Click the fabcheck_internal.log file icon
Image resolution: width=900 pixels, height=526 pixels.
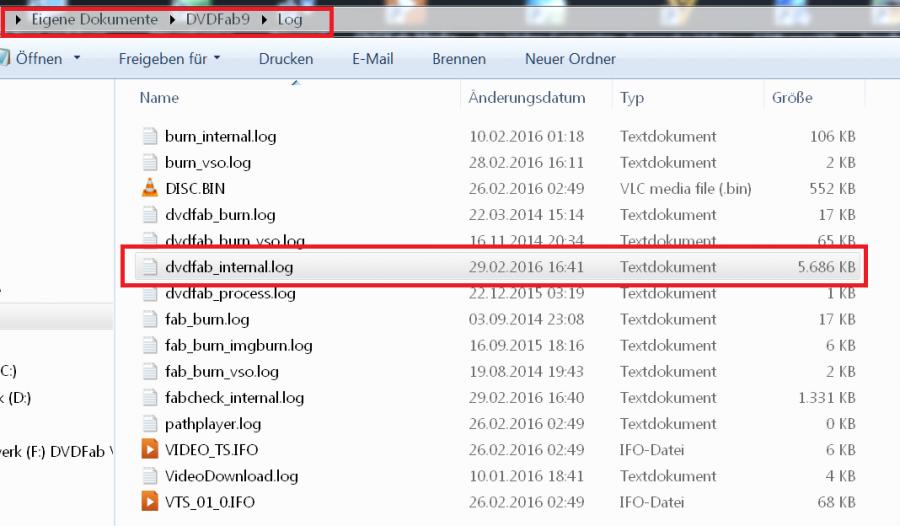click(x=150, y=398)
